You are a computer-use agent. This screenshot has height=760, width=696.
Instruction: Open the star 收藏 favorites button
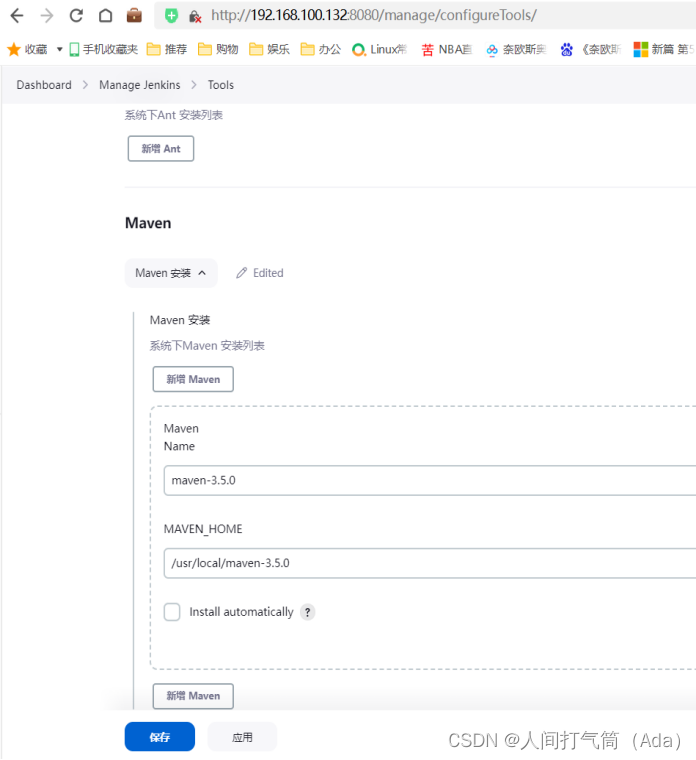coord(28,49)
